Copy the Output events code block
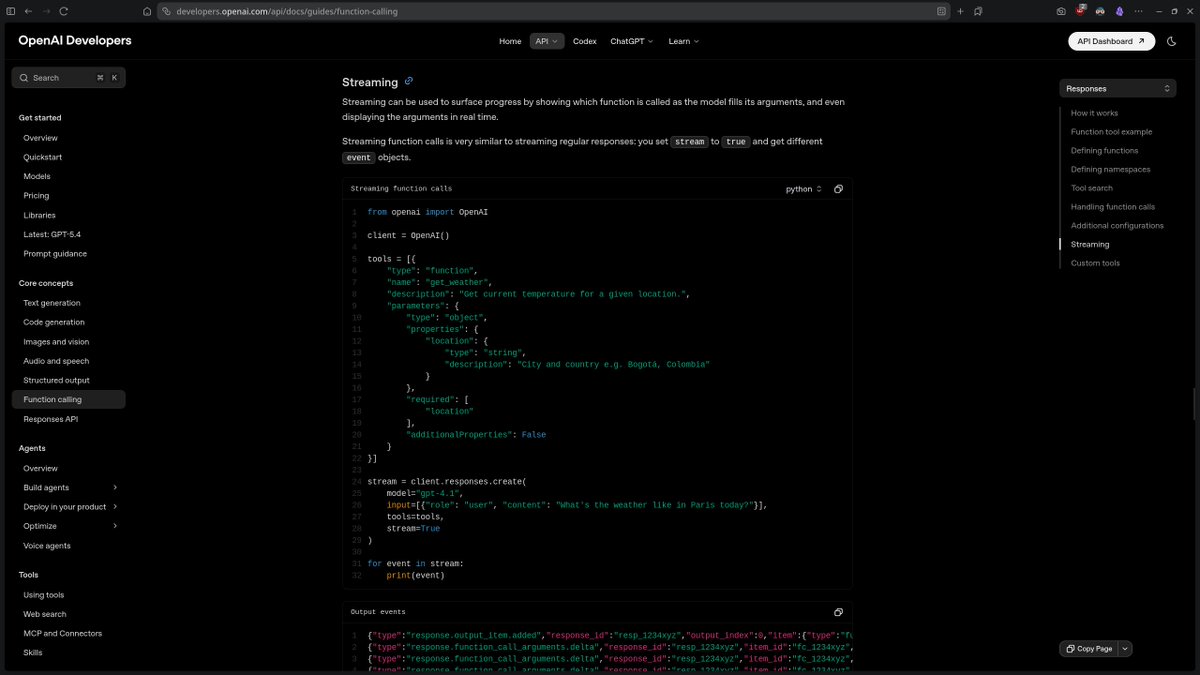 point(838,612)
